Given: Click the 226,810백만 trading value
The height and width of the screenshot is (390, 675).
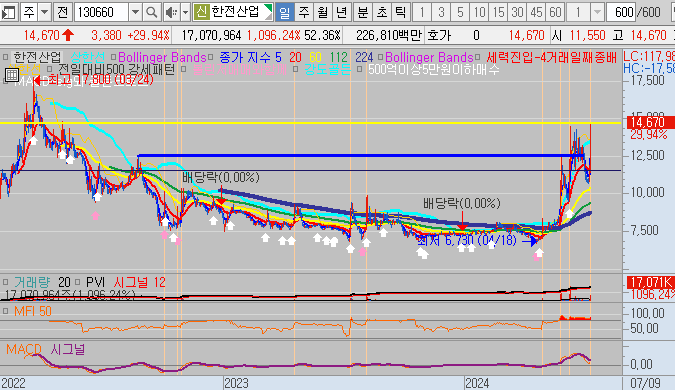Looking at the screenshot, I should tap(389, 35).
